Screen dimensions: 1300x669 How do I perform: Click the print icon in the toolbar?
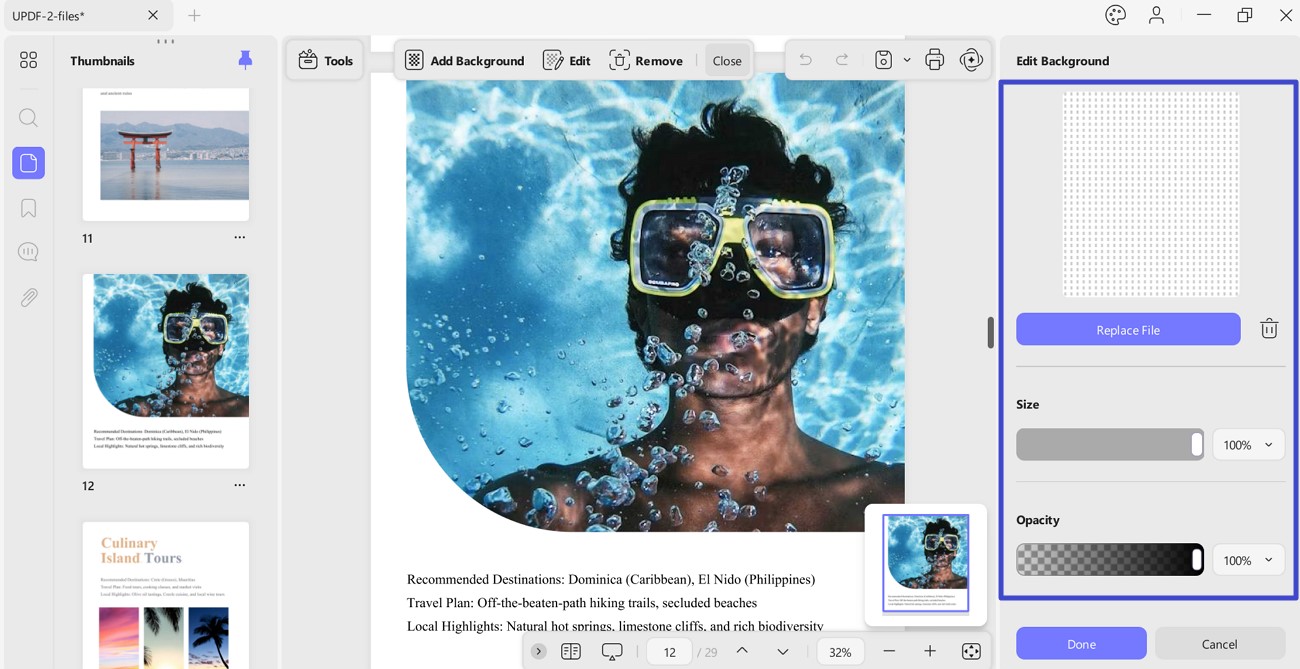[x=934, y=60]
